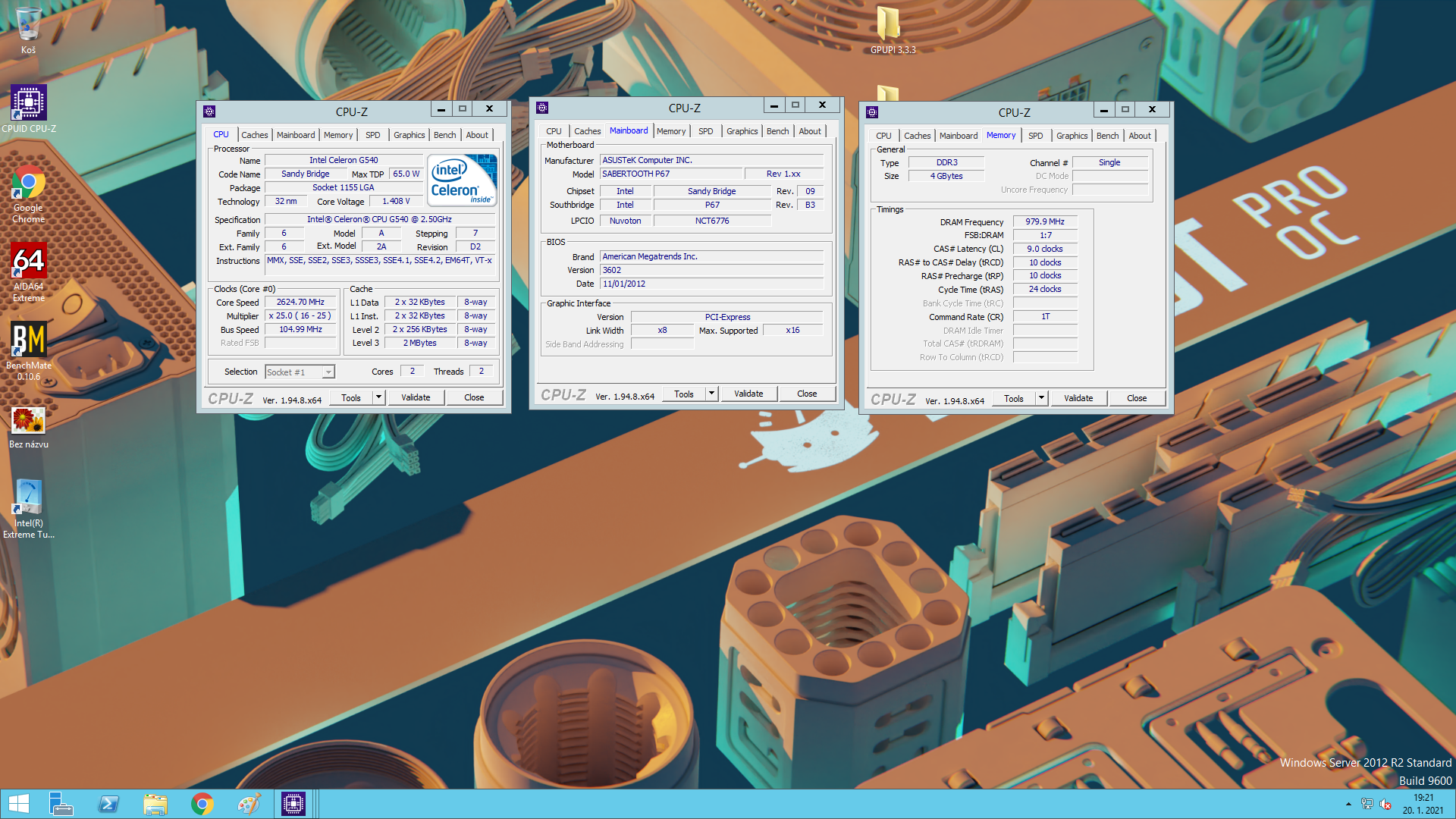Viewport: 1456px width, 819px height.
Task: Click the SABERTOOTH P67 model field
Action: [670, 174]
